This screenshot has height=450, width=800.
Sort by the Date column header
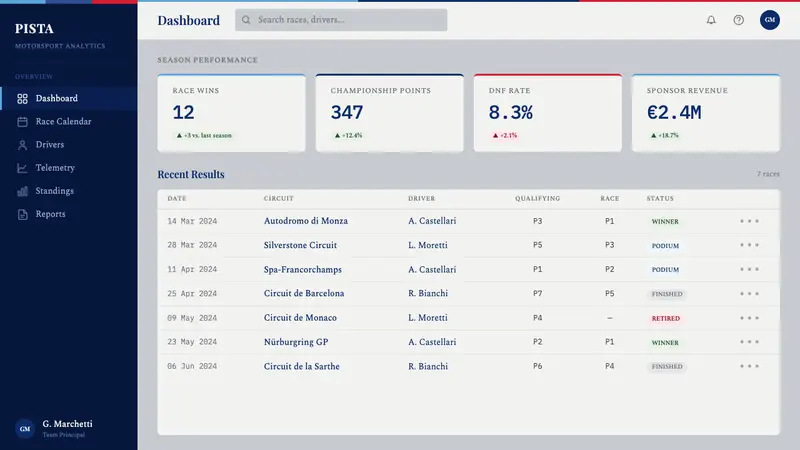click(177, 198)
